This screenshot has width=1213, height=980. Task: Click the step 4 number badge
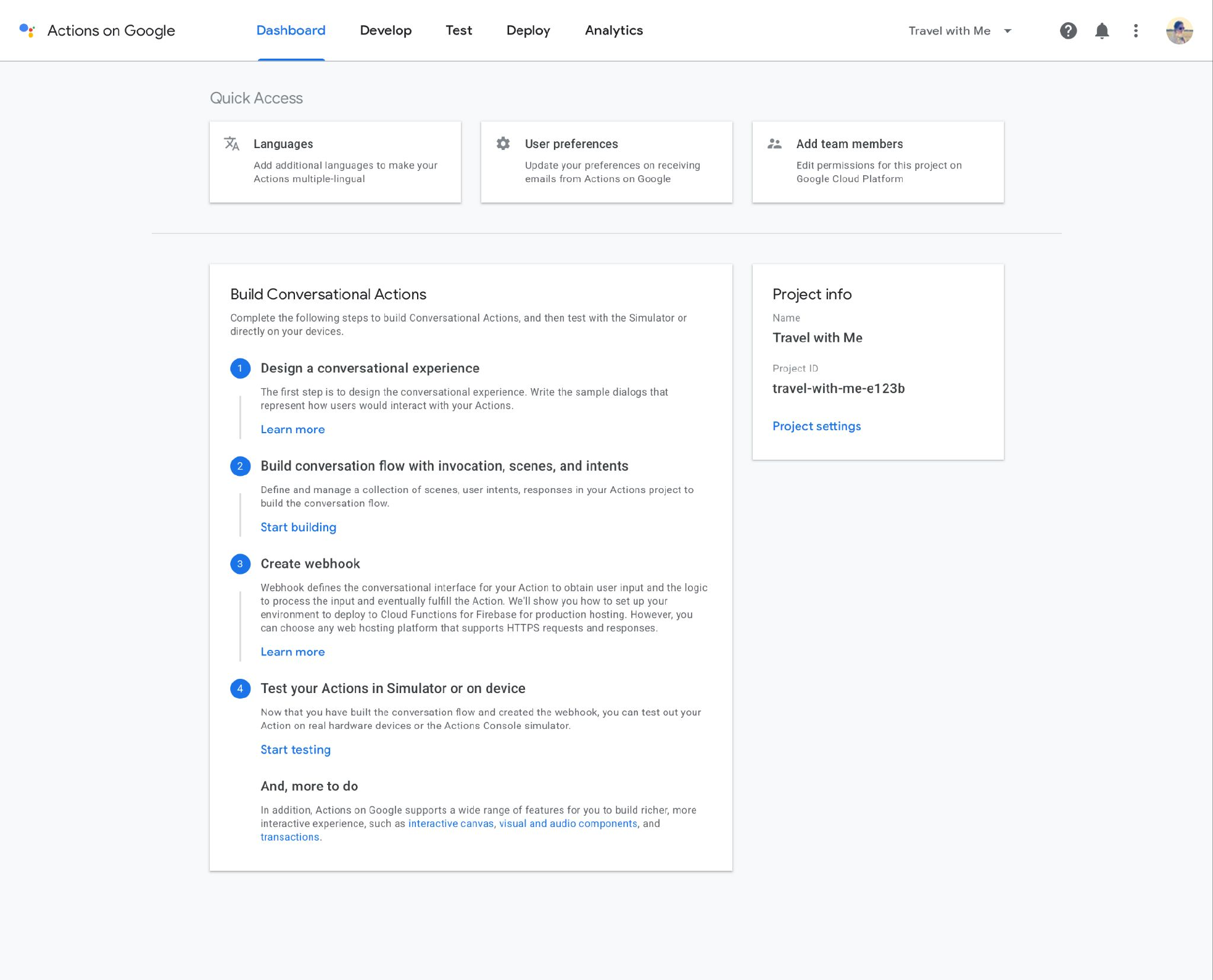[240, 688]
